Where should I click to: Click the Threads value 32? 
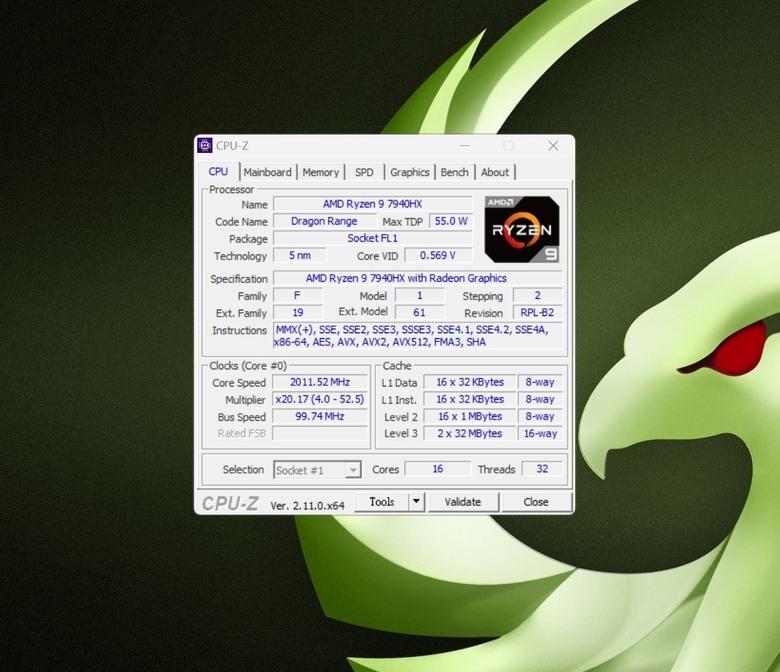coord(542,469)
